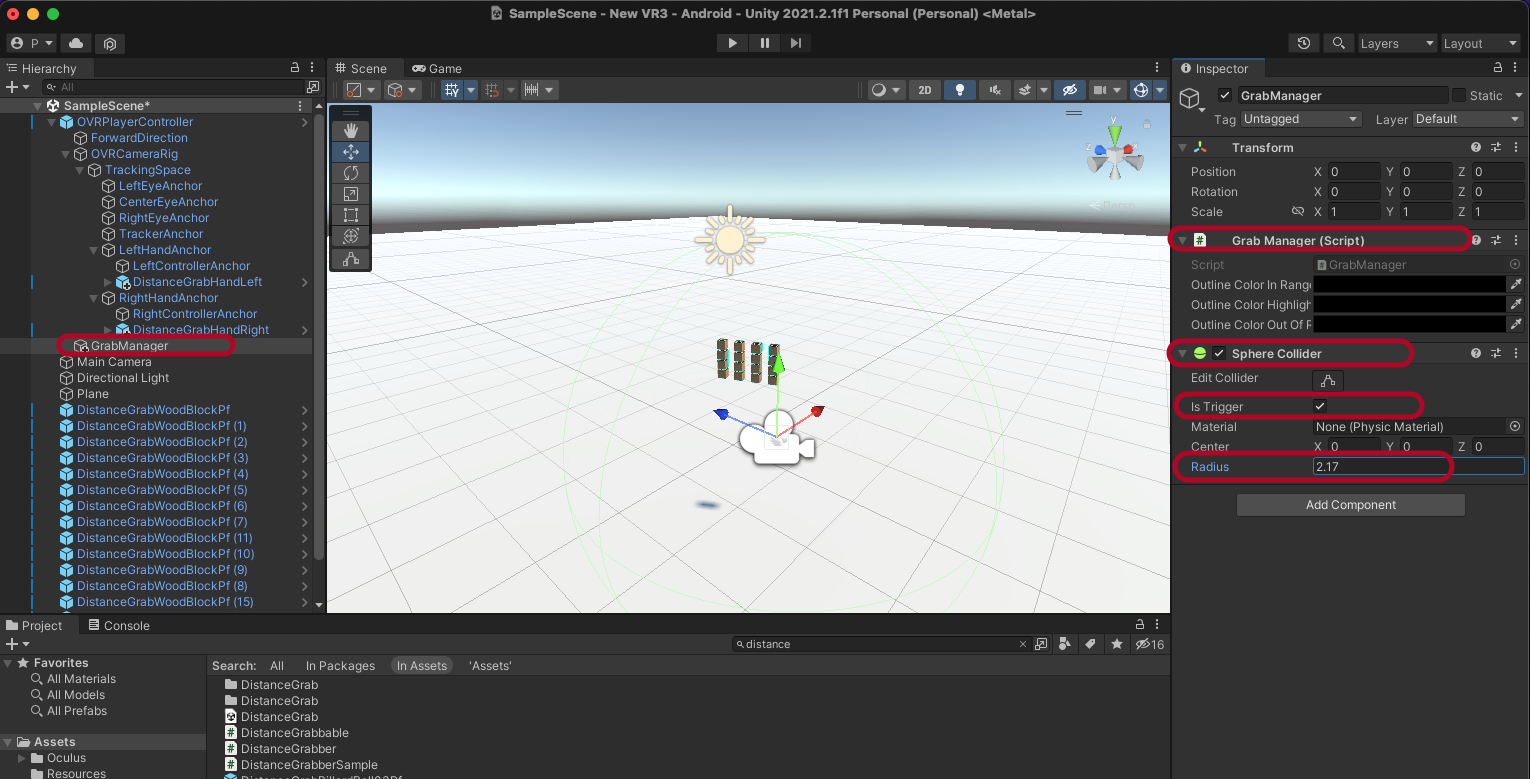
Task: Toggle scene visibility eye icon
Action: coord(1069,90)
